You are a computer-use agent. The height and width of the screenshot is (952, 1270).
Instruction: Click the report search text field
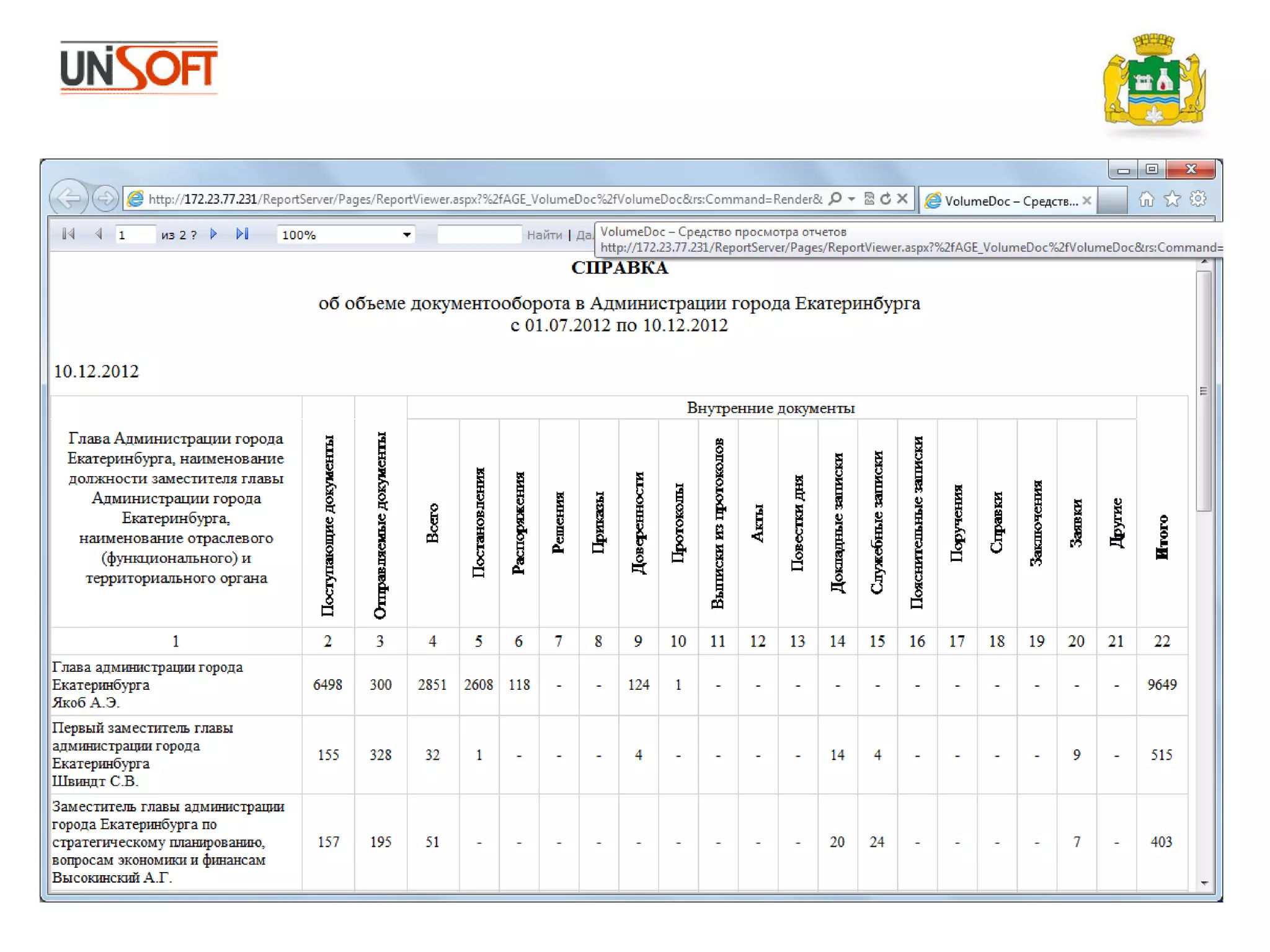pos(479,235)
